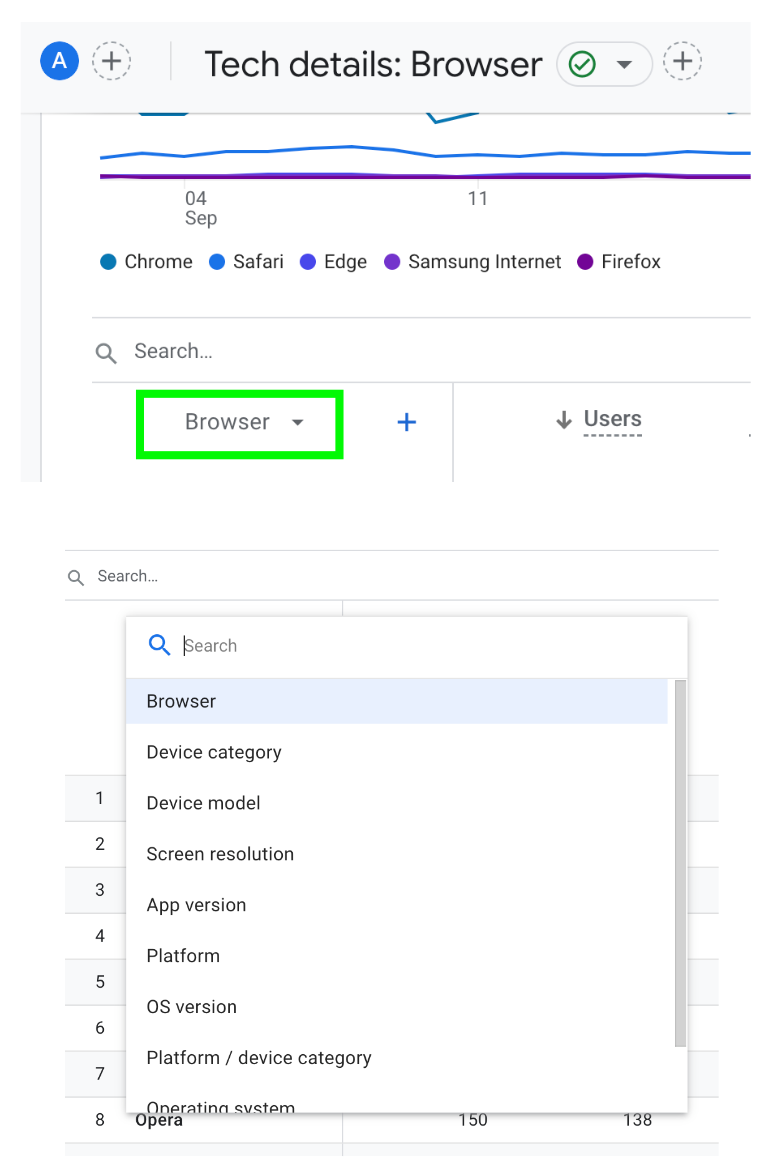
Task: Click the green checkmark status icon
Action: click(x=582, y=65)
